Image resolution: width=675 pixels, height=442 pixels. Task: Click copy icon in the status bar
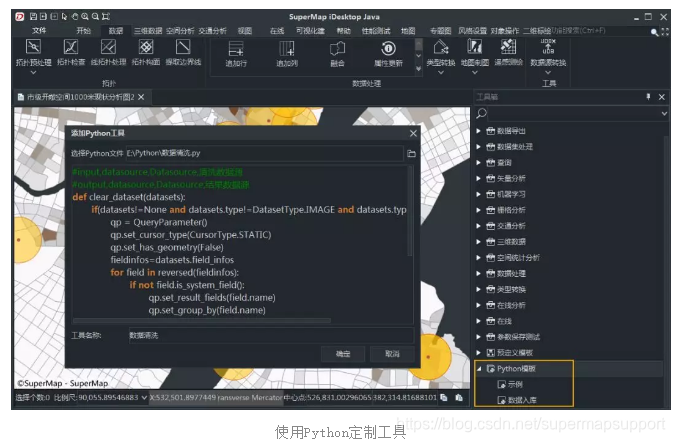[x=444, y=398]
